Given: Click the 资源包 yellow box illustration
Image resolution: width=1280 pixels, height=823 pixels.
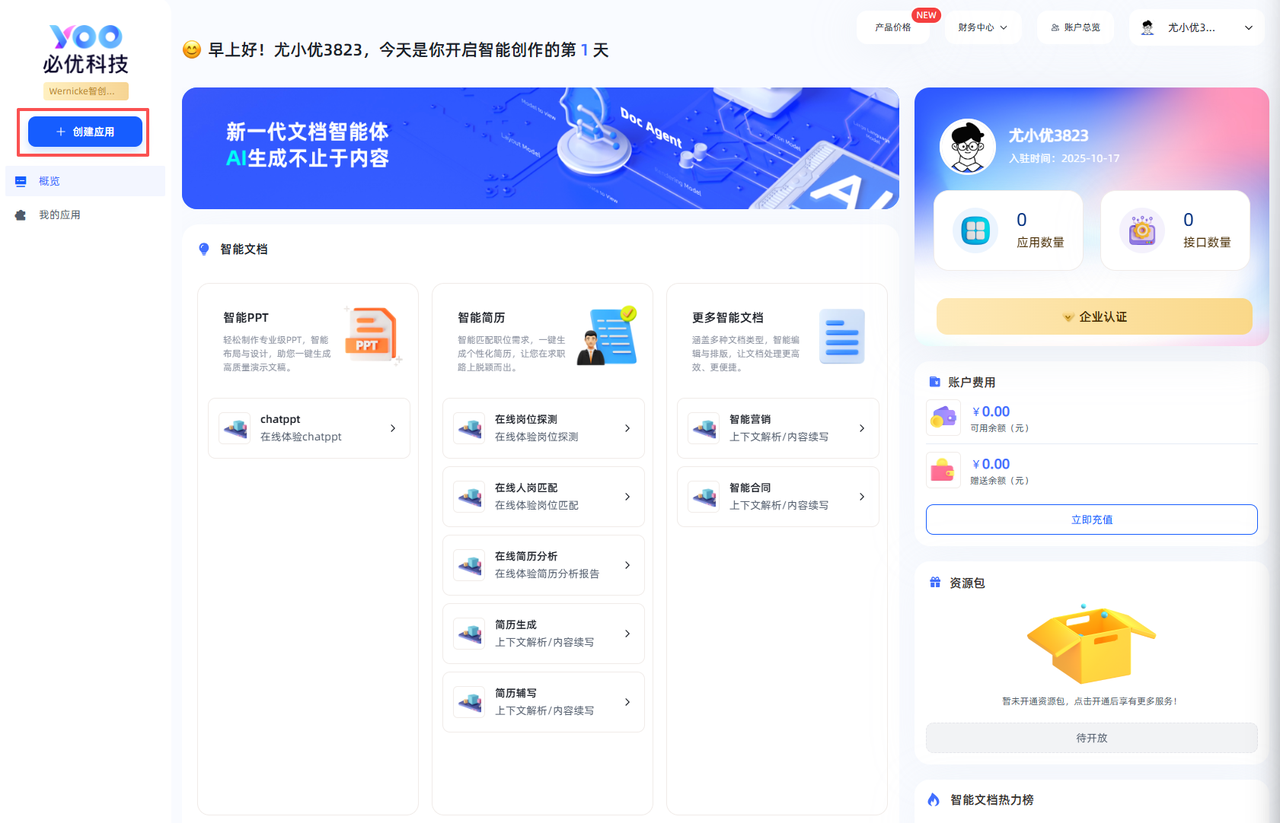Looking at the screenshot, I should click(1091, 645).
